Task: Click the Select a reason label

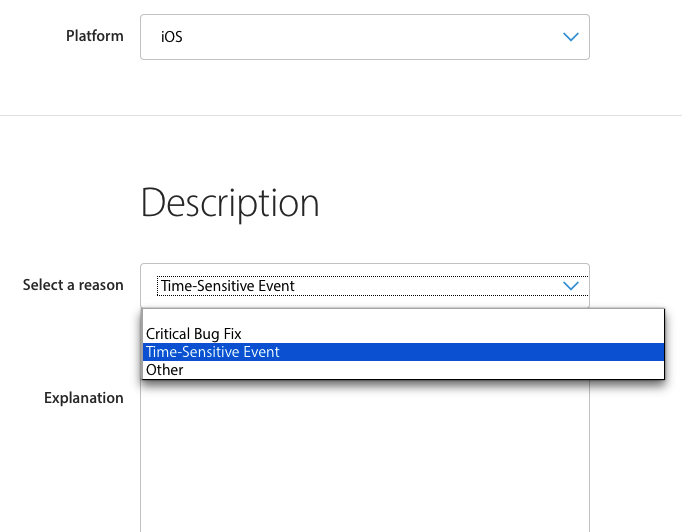Action: coord(73,285)
